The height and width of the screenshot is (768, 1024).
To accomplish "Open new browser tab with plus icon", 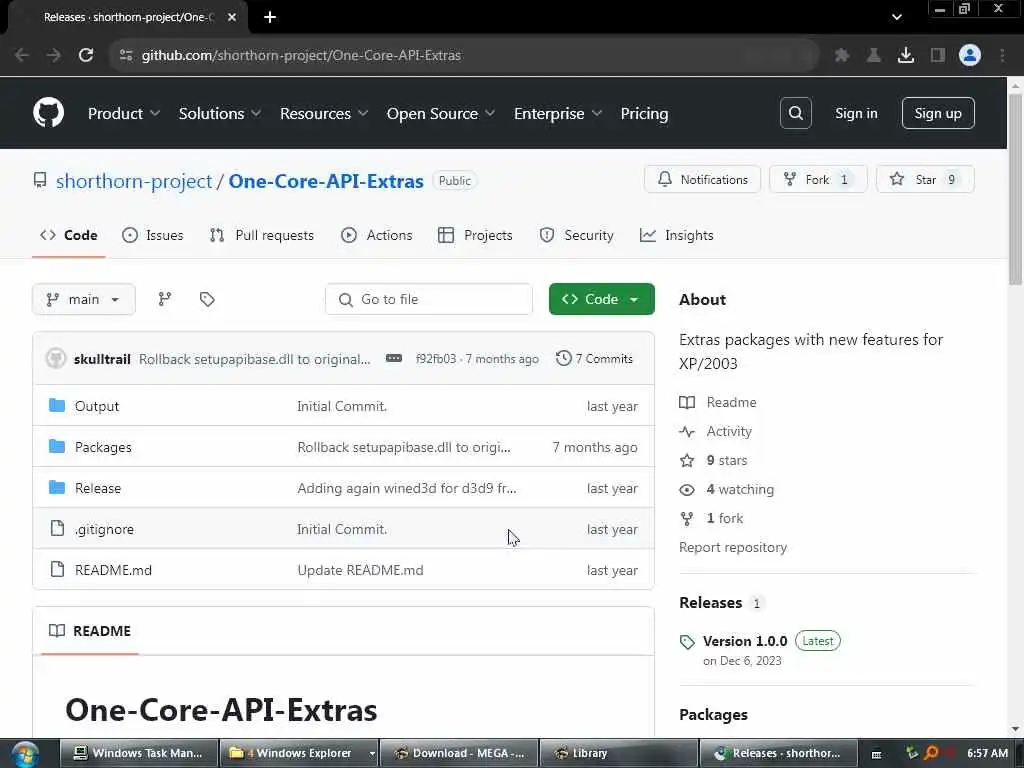I will tap(270, 17).
